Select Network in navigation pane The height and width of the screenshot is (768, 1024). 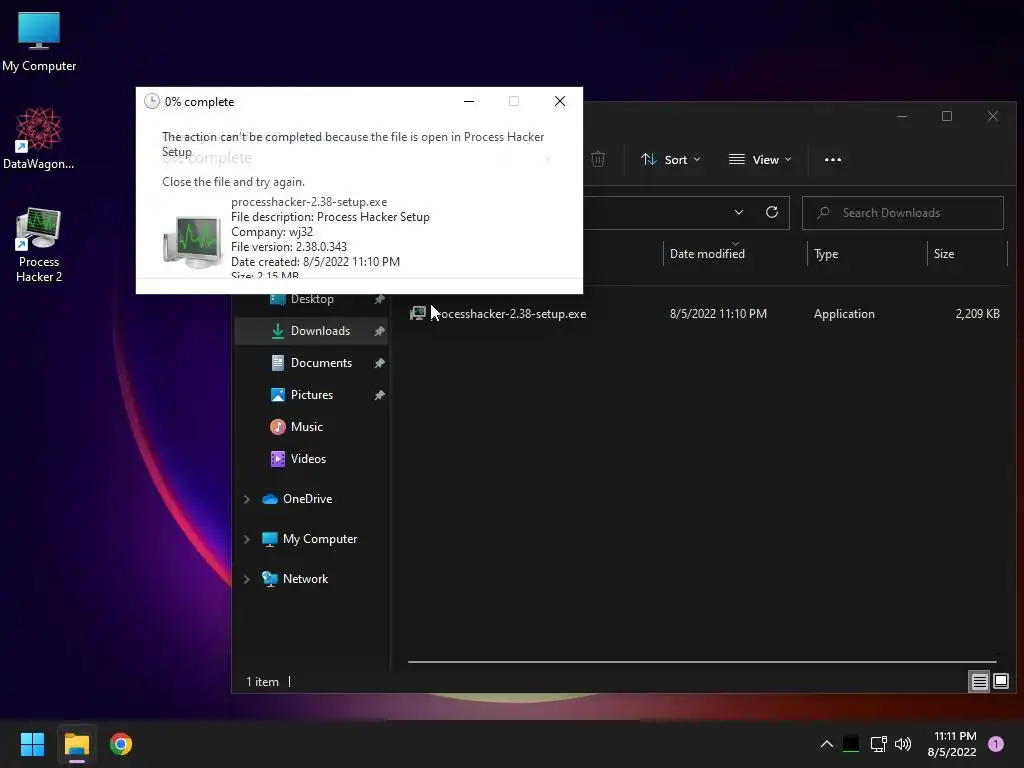pos(305,579)
